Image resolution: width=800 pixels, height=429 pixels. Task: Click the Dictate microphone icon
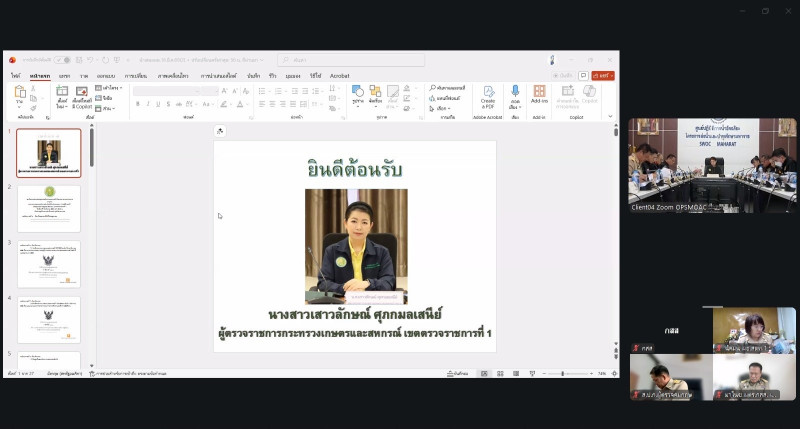[515, 92]
